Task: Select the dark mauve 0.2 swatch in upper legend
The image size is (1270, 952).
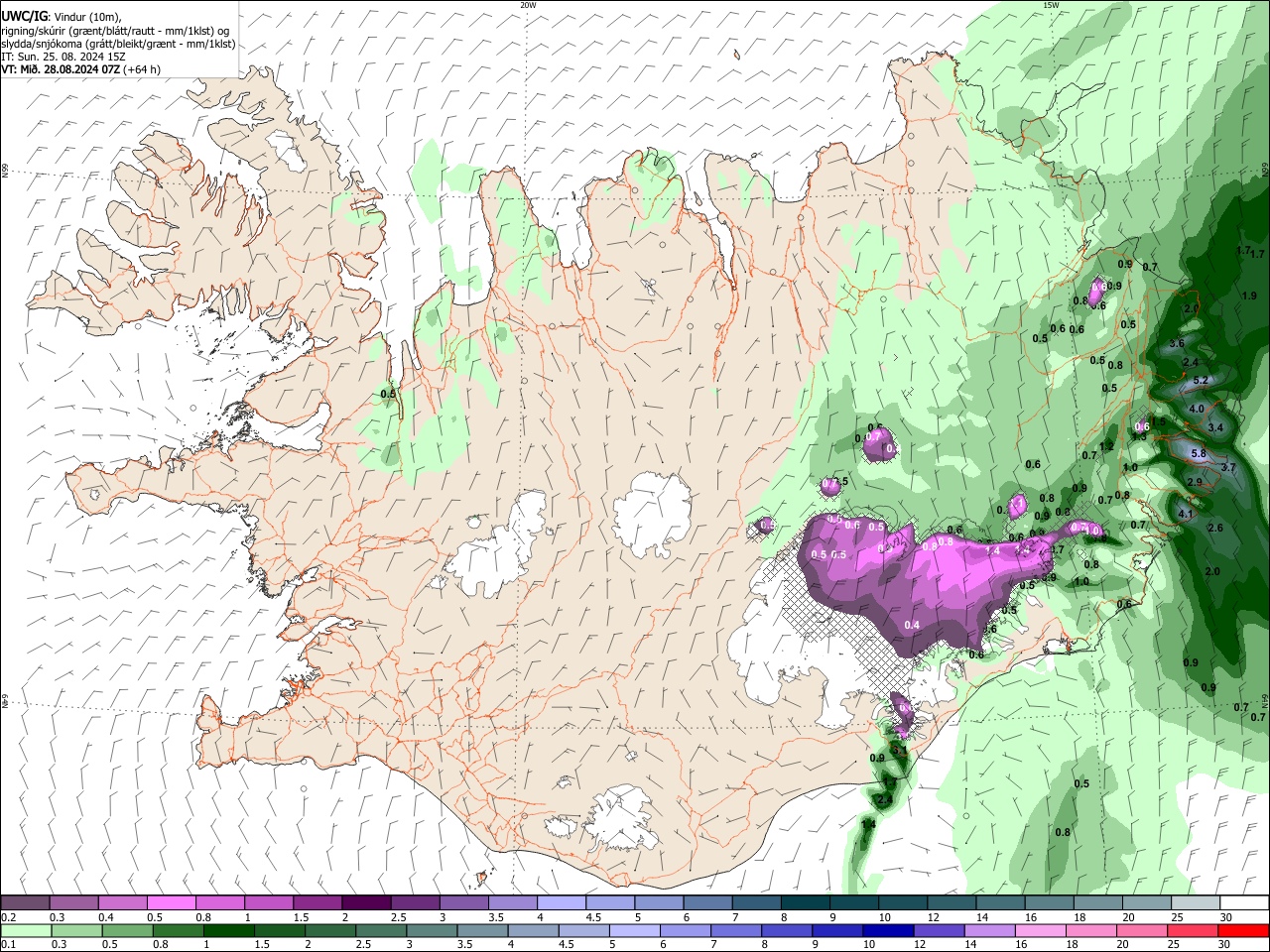Action: [25, 903]
